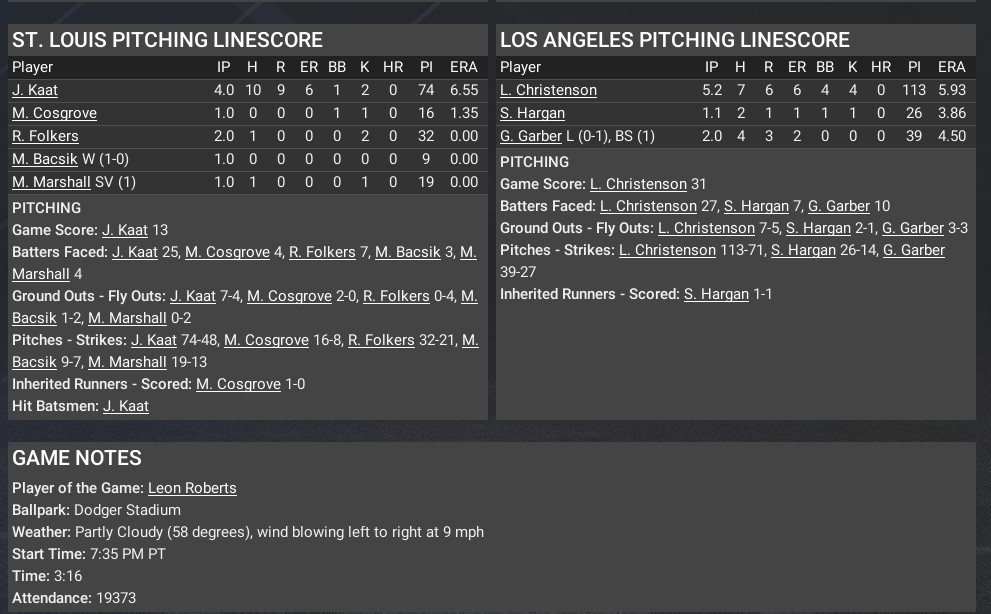The image size is (991, 614).
Task: Open winning pitcher M. Bacsik's table entry
Action: coord(46,159)
